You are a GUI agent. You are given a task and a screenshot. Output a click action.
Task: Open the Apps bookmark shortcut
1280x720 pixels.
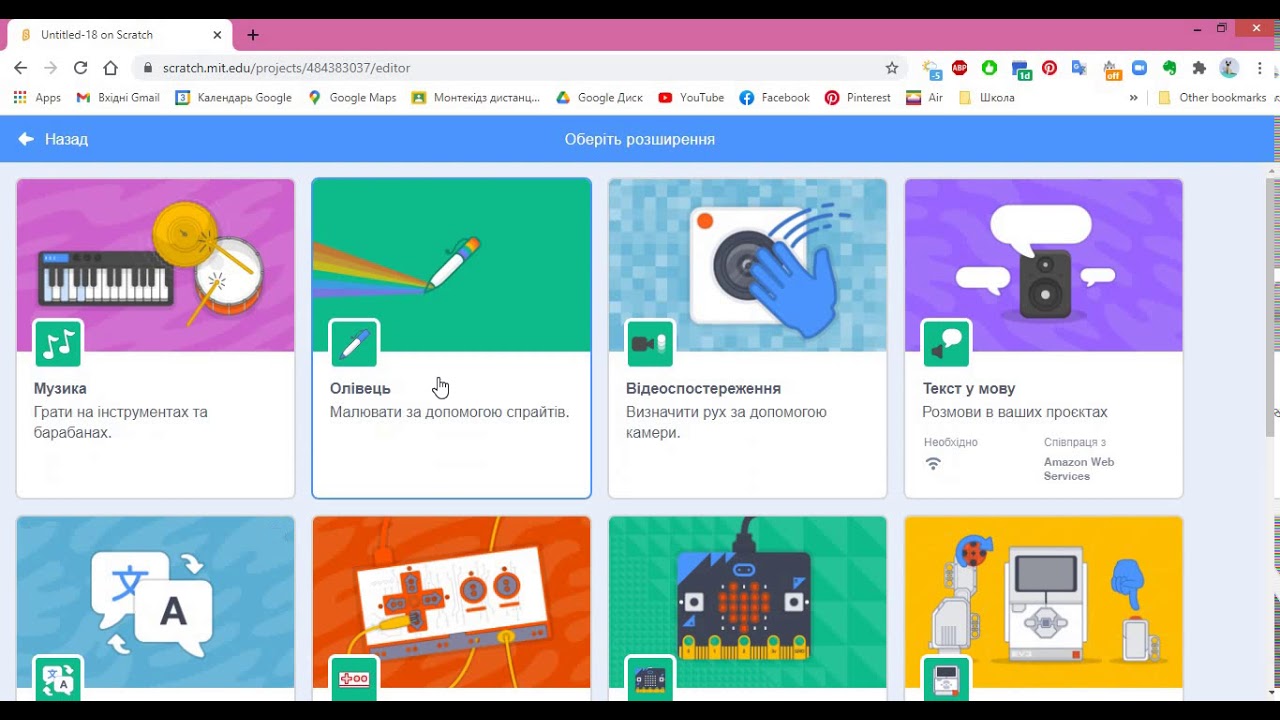pos(37,98)
